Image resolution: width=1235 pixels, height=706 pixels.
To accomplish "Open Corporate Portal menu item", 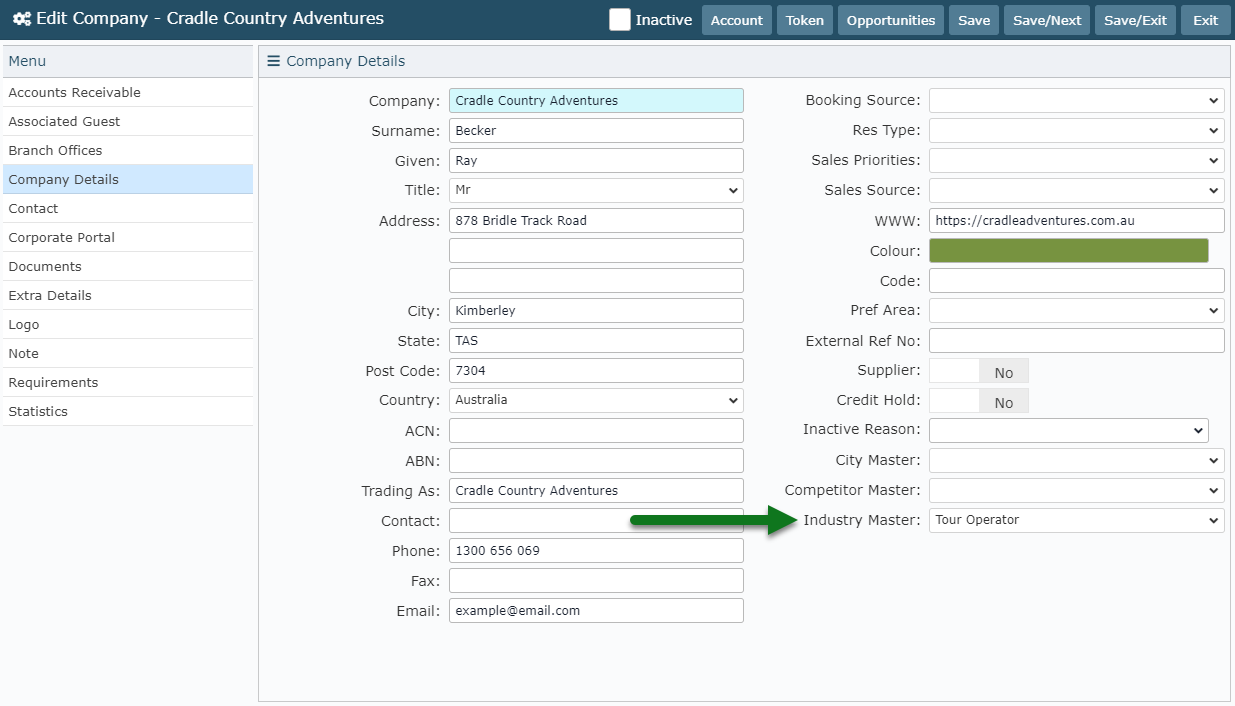I will (128, 237).
